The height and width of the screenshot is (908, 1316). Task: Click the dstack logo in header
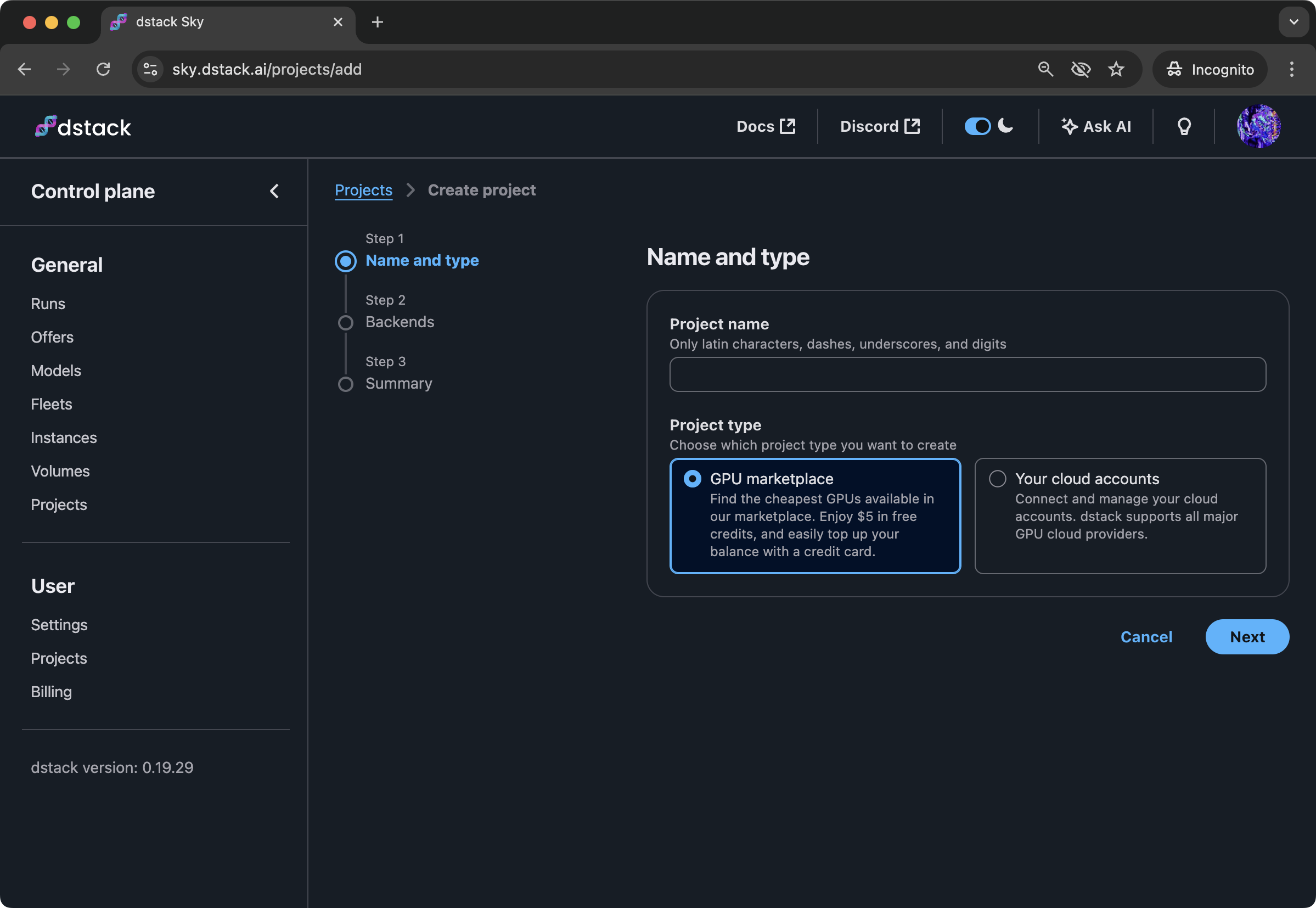pyautogui.click(x=83, y=126)
